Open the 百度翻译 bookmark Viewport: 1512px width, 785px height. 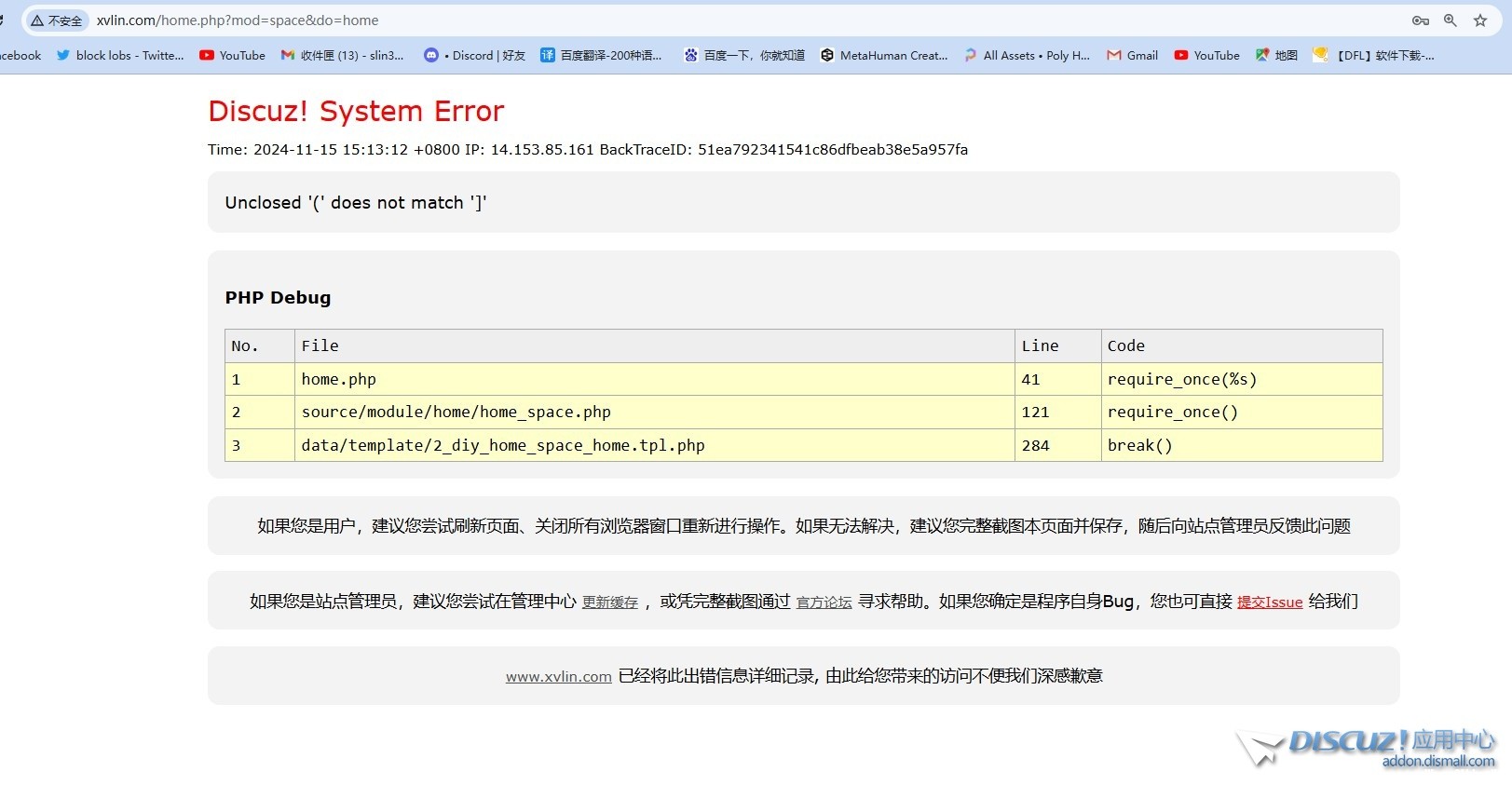coord(601,56)
